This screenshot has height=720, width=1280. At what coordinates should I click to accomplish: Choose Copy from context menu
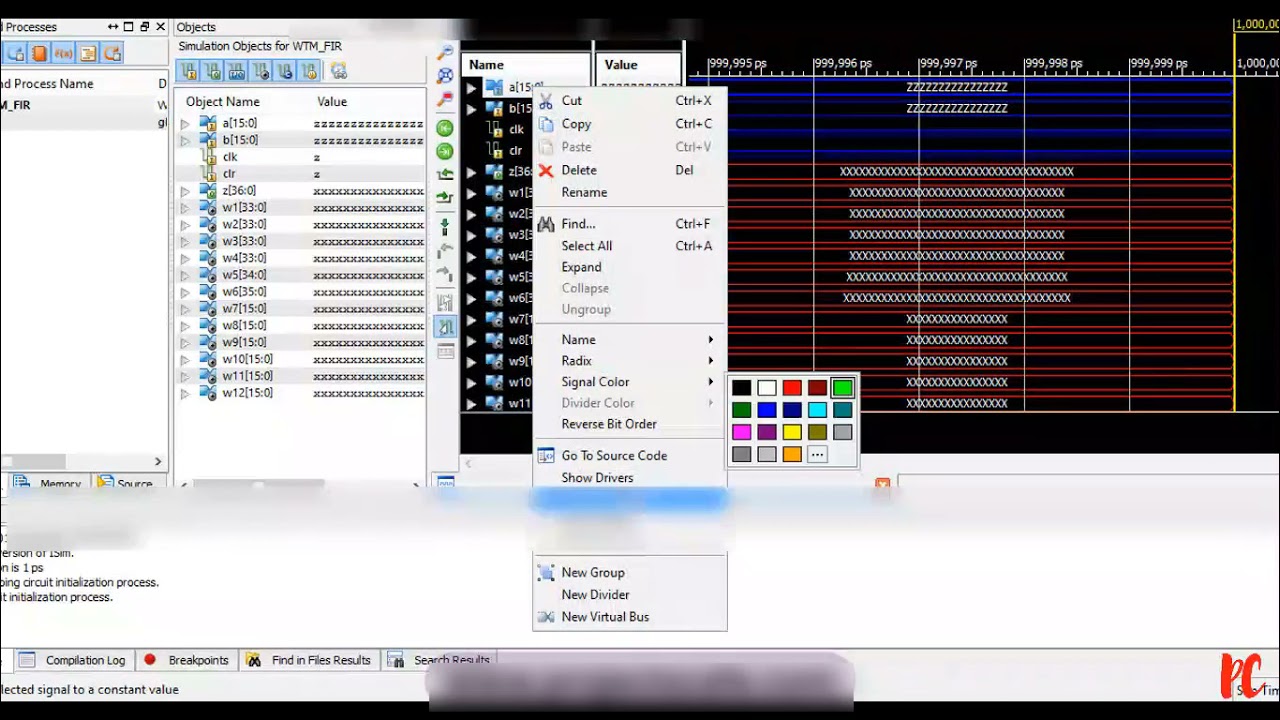[630, 124]
